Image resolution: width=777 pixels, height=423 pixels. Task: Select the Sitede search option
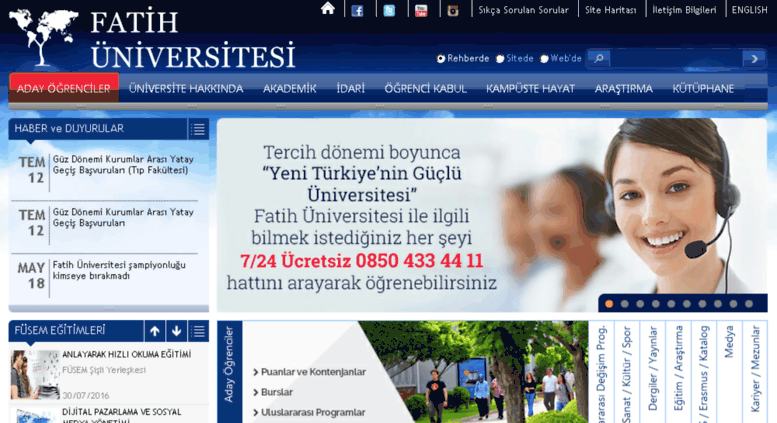pos(500,59)
